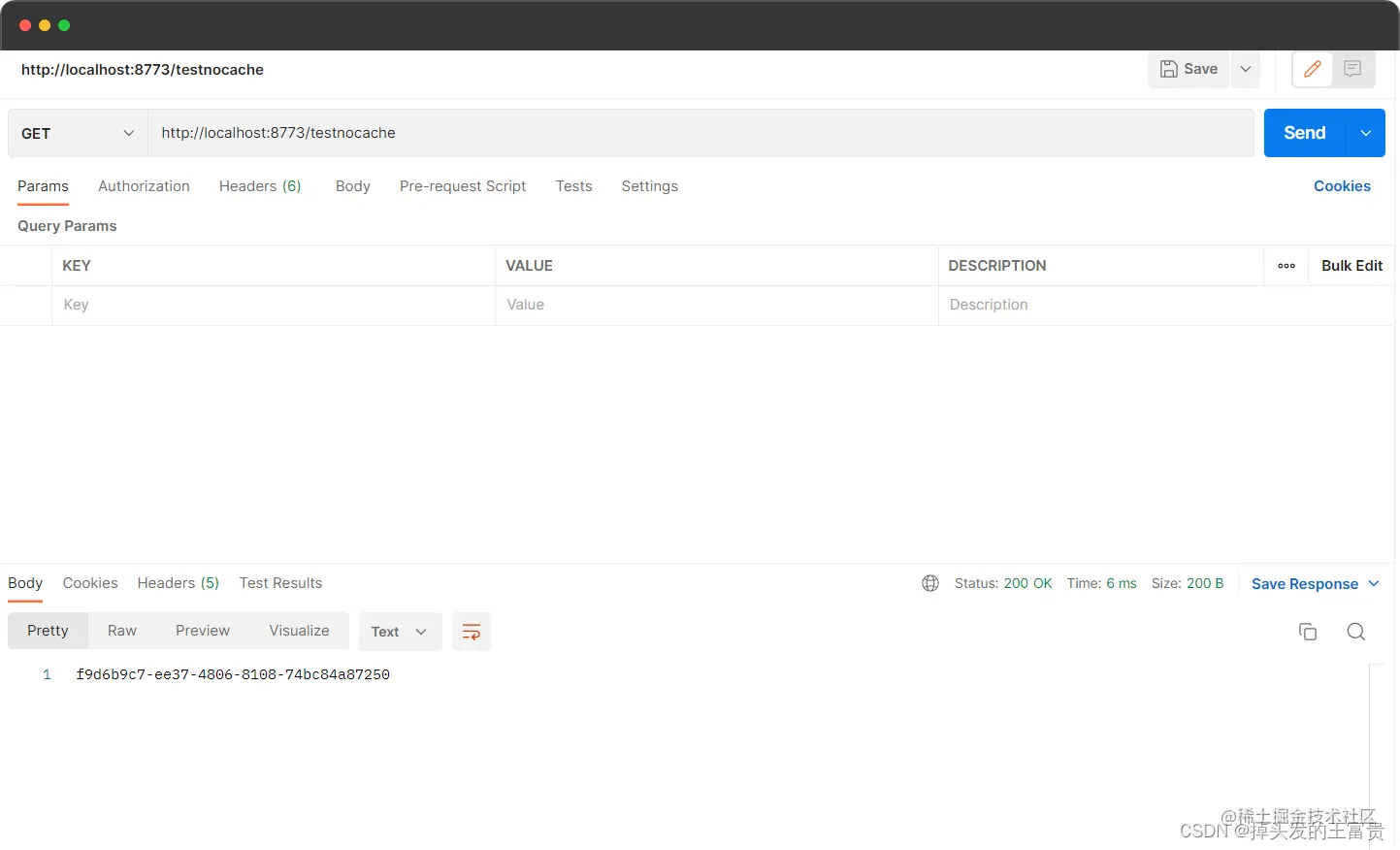Click the Value input cell

(717, 305)
